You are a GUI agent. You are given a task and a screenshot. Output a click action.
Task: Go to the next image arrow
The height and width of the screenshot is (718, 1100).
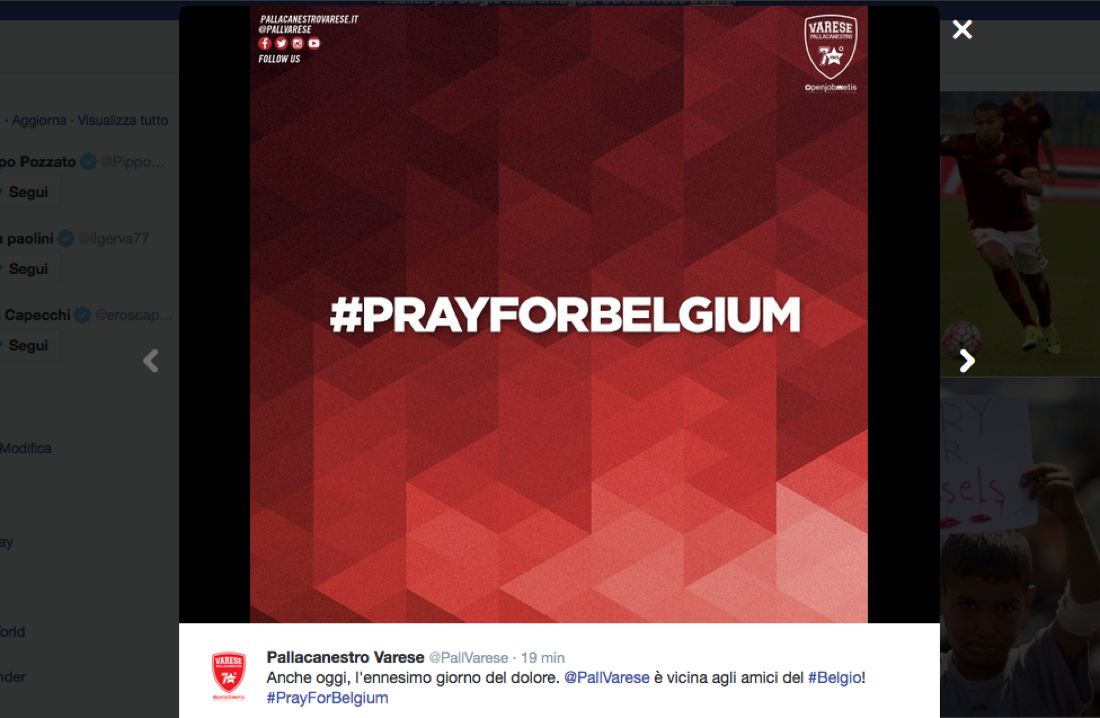click(x=967, y=361)
